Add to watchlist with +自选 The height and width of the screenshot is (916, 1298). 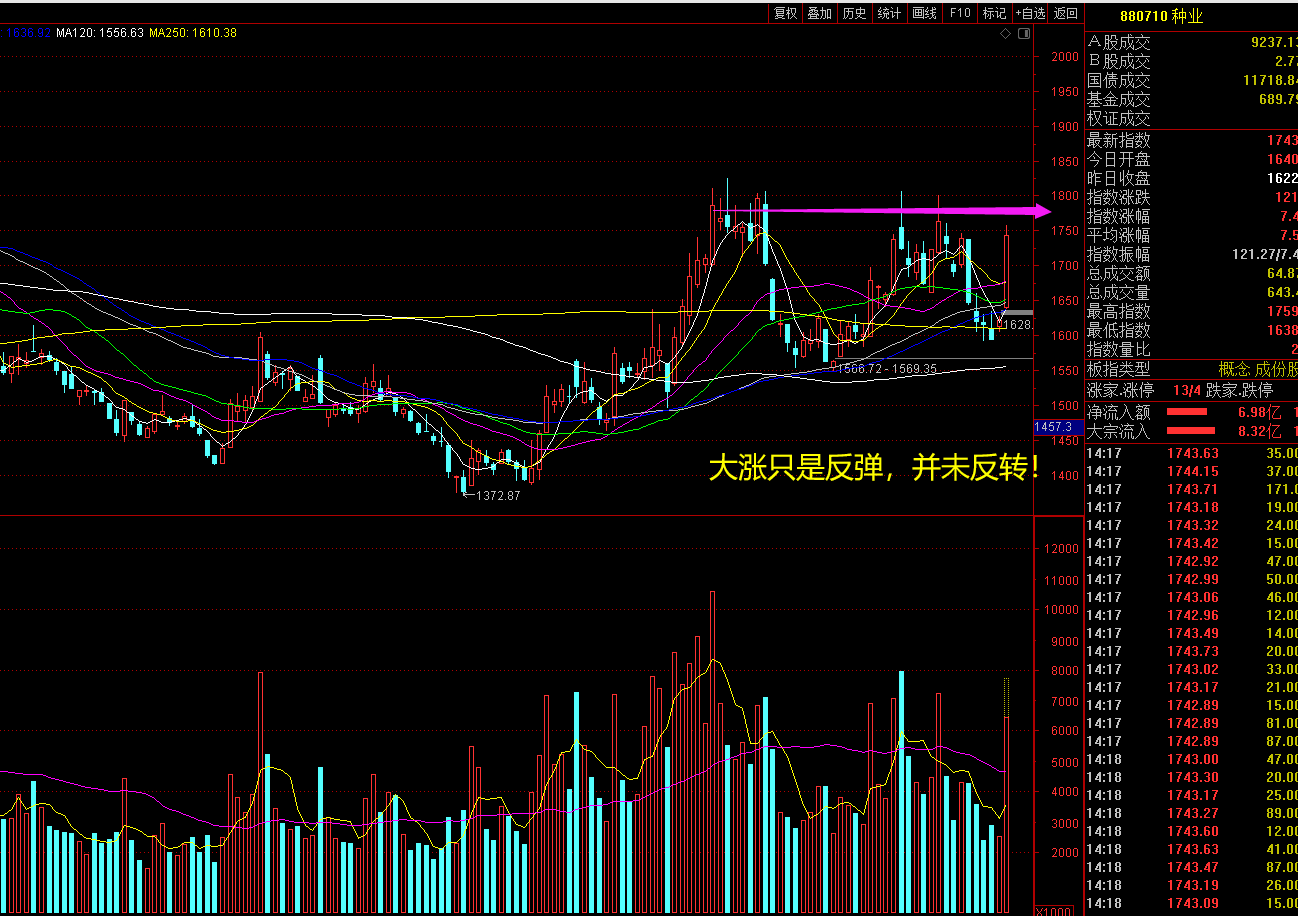[1030, 13]
